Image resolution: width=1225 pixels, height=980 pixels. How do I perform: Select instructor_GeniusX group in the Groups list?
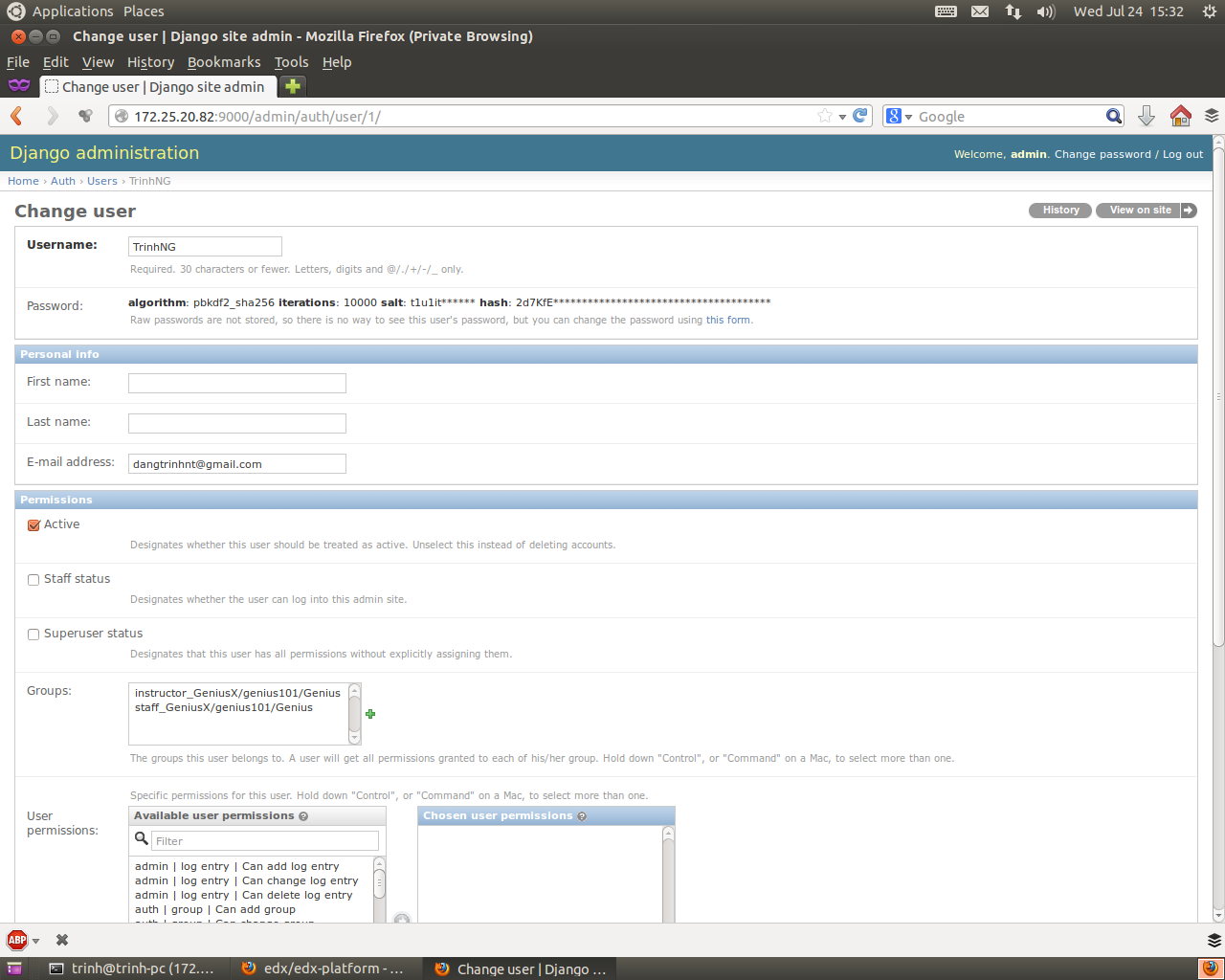coord(237,693)
